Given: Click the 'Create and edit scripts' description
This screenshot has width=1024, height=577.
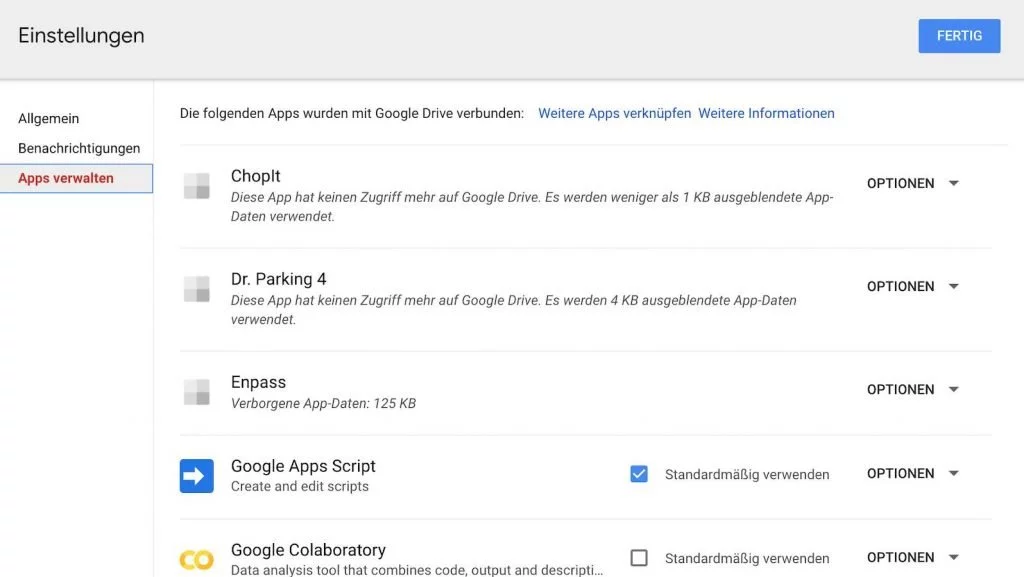Looking at the screenshot, I should [x=300, y=486].
